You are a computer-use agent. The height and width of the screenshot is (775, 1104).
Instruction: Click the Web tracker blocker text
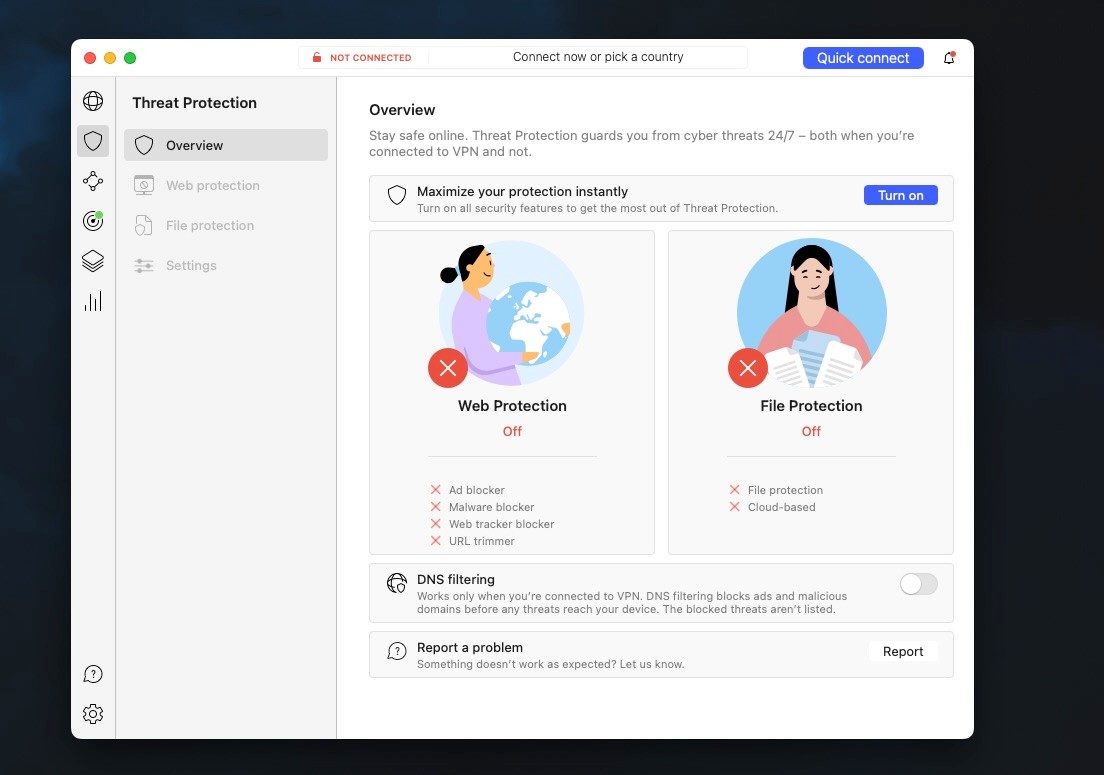click(501, 524)
